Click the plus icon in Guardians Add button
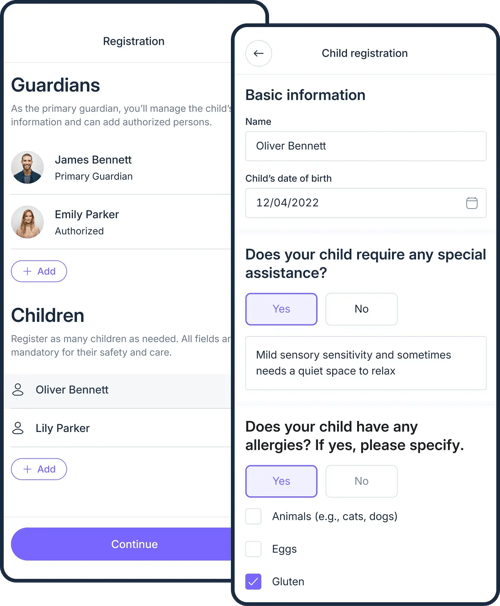Image resolution: width=500 pixels, height=606 pixels. 27,271
